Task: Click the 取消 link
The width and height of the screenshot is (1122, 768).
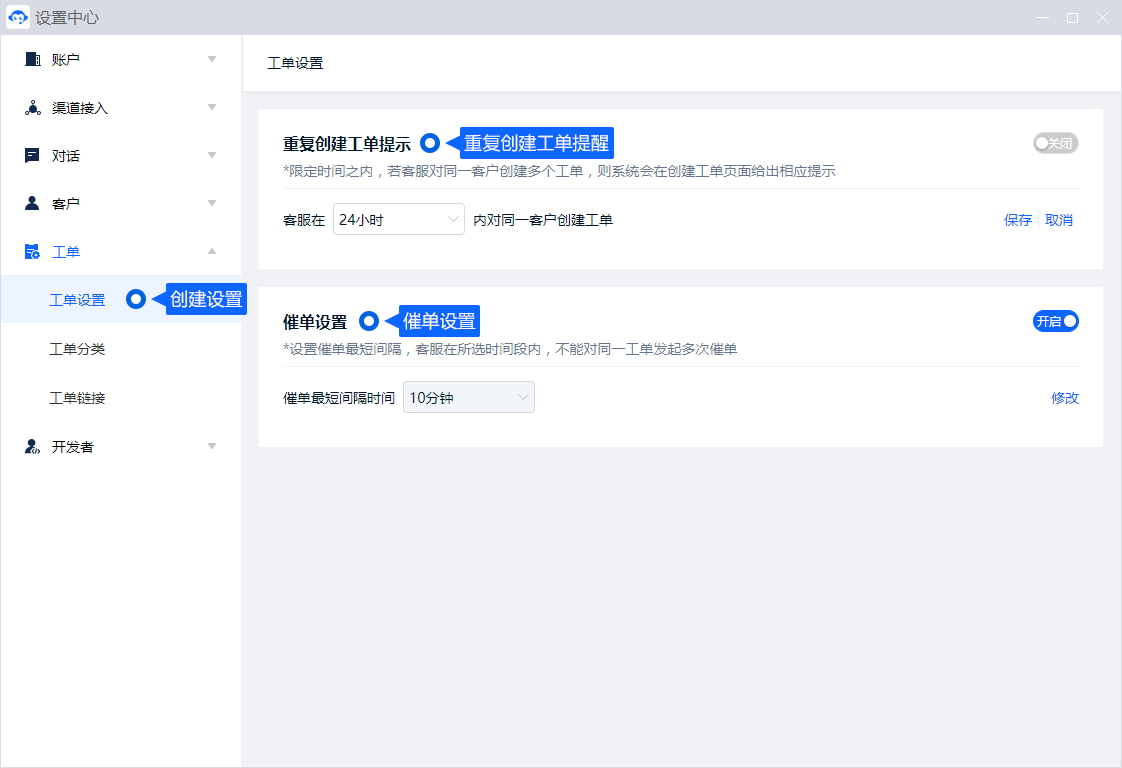Action: [x=1059, y=220]
